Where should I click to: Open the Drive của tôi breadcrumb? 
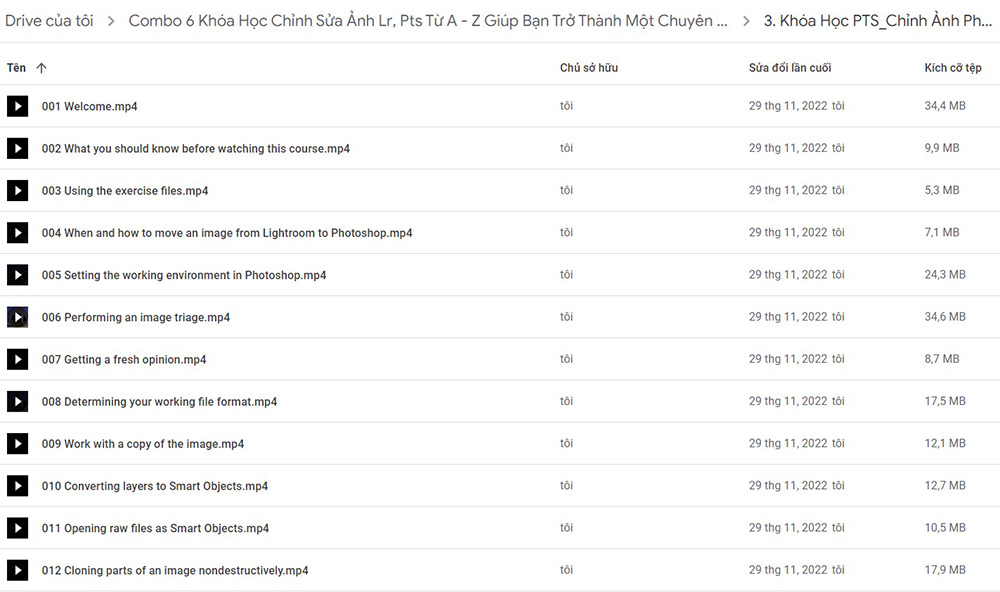(x=49, y=21)
